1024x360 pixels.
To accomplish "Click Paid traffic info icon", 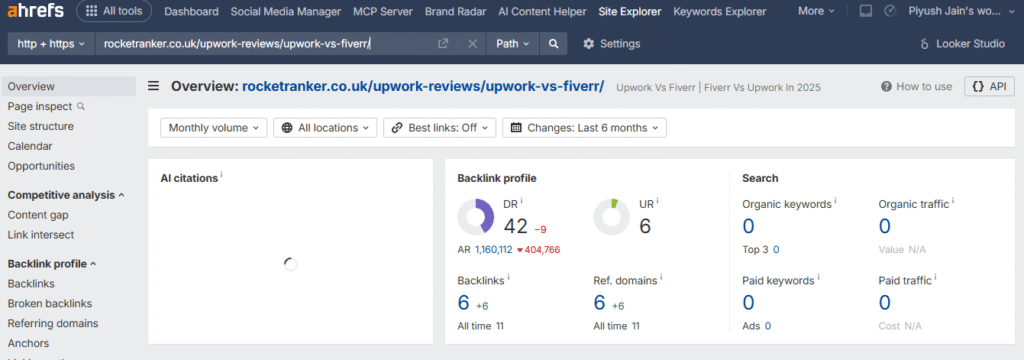I will [935, 277].
